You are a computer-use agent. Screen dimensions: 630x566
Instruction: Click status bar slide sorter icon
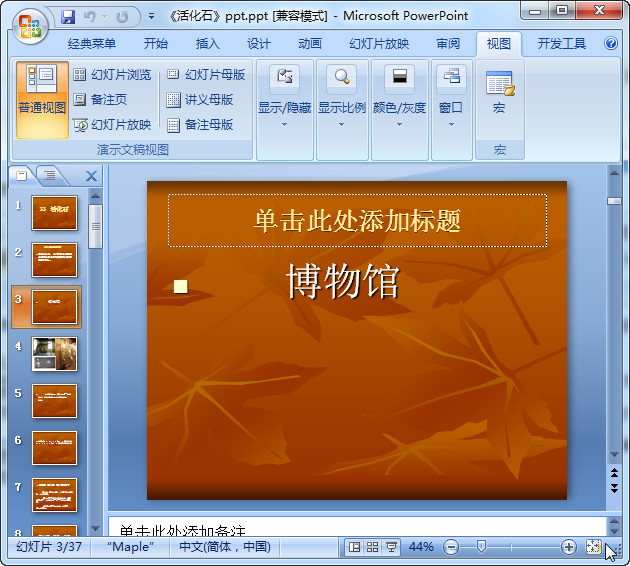[x=372, y=547]
